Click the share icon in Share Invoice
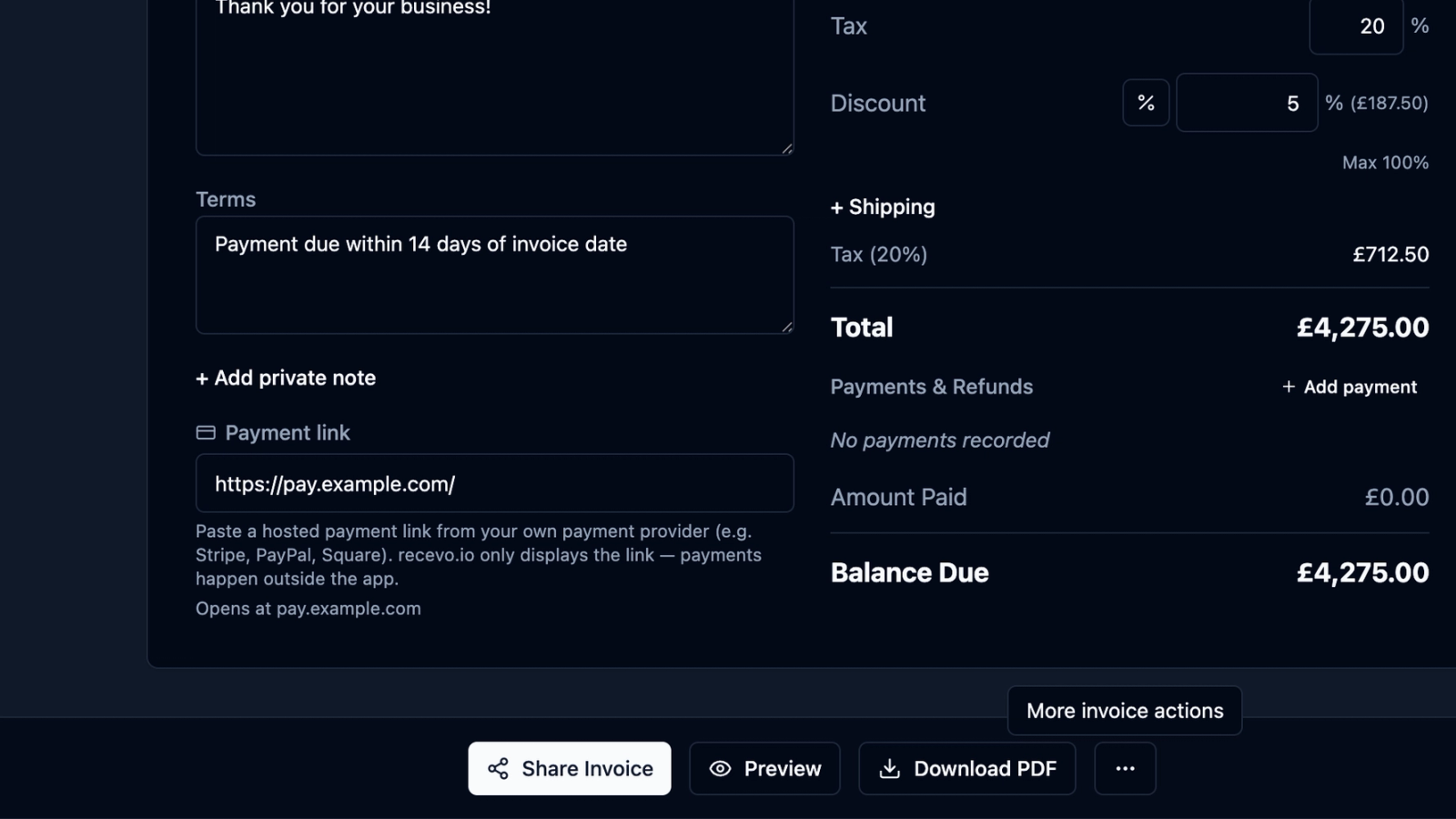The image size is (1456, 819). (x=498, y=769)
